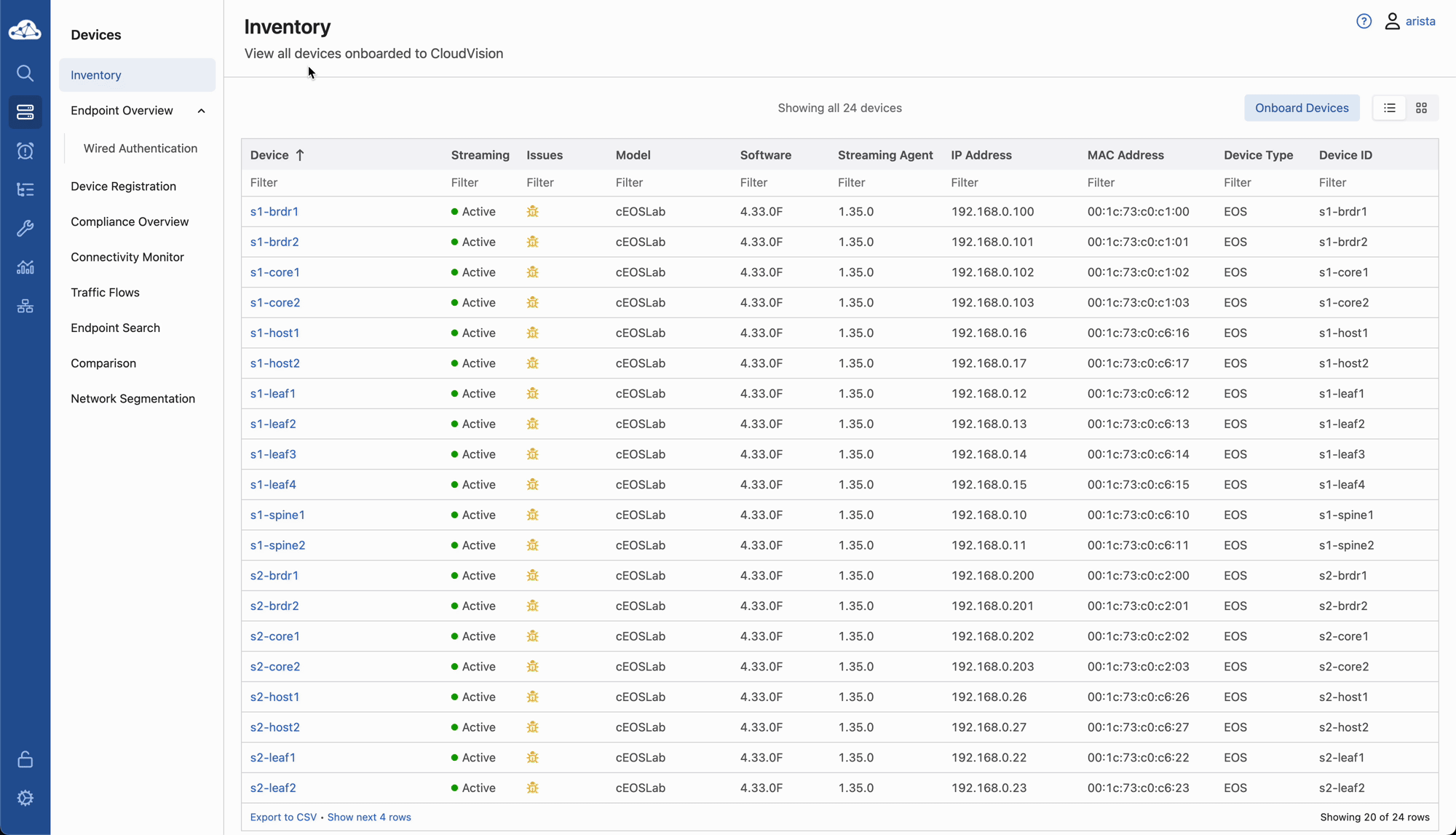Open Compliance Overview in Devices menu
This screenshot has width=1456, height=835.
pos(130,221)
